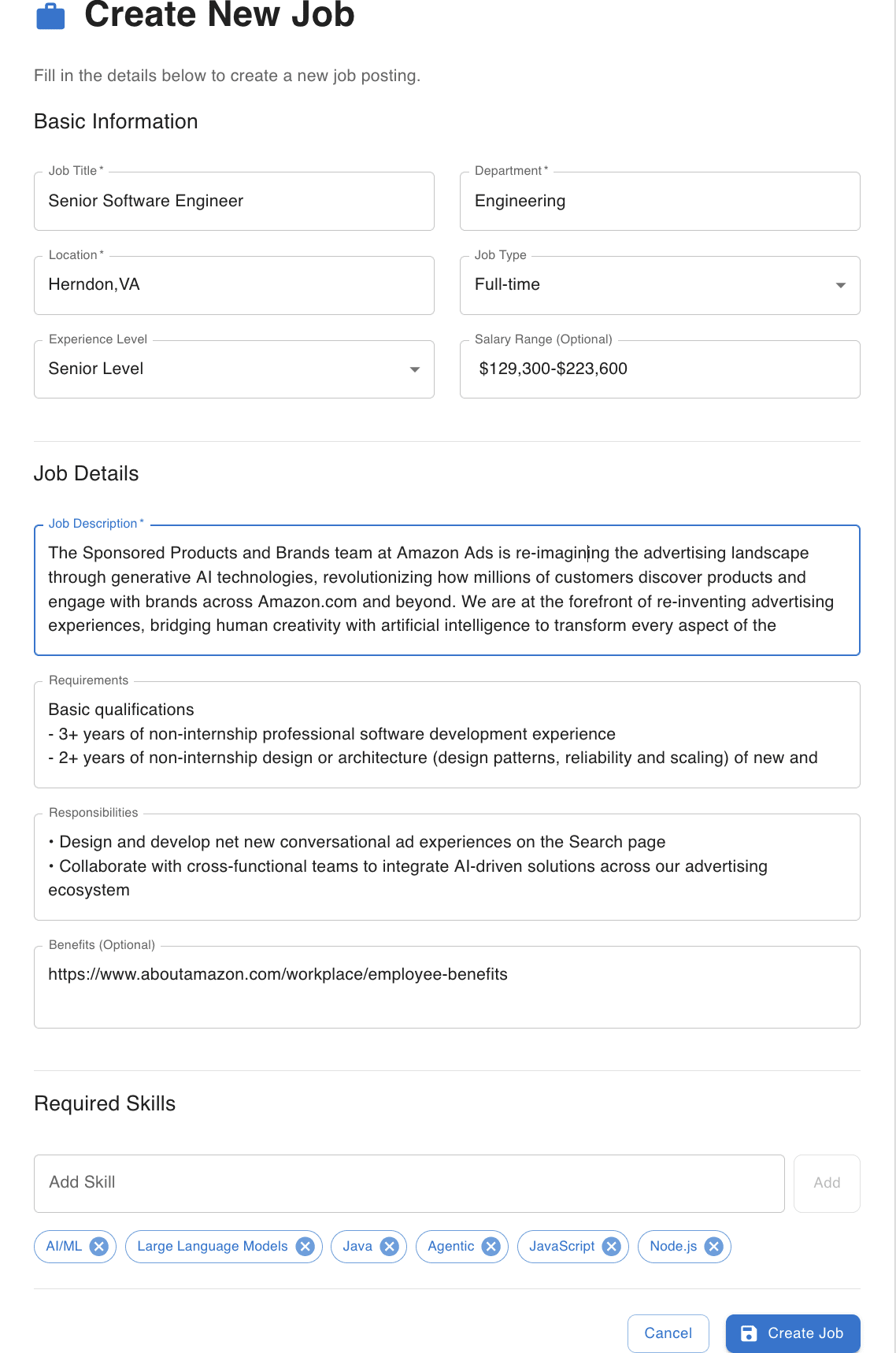
Task: Click the Salary Range field
Action: [x=660, y=369]
